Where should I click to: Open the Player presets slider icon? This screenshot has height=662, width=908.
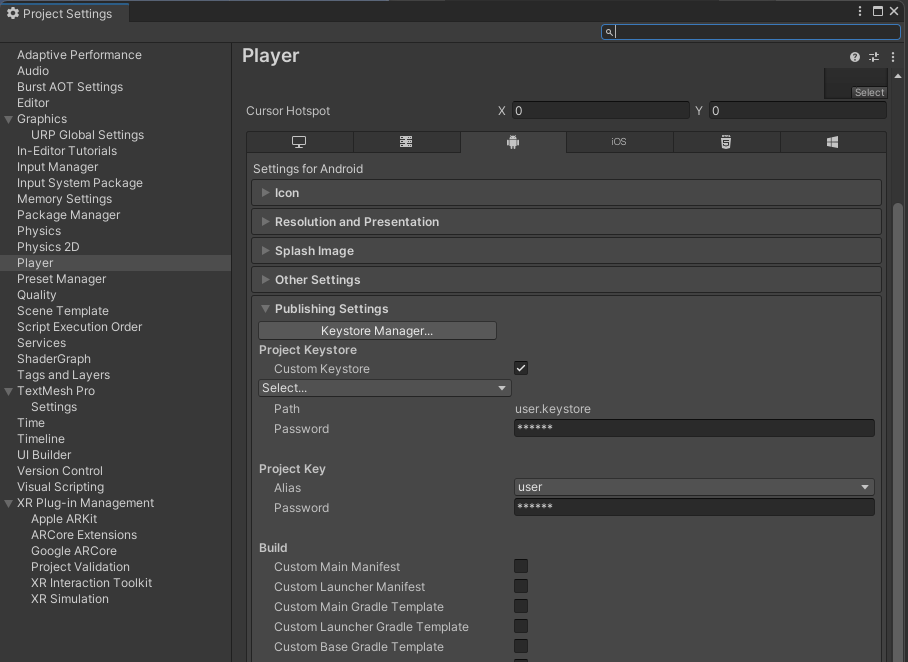tap(874, 57)
